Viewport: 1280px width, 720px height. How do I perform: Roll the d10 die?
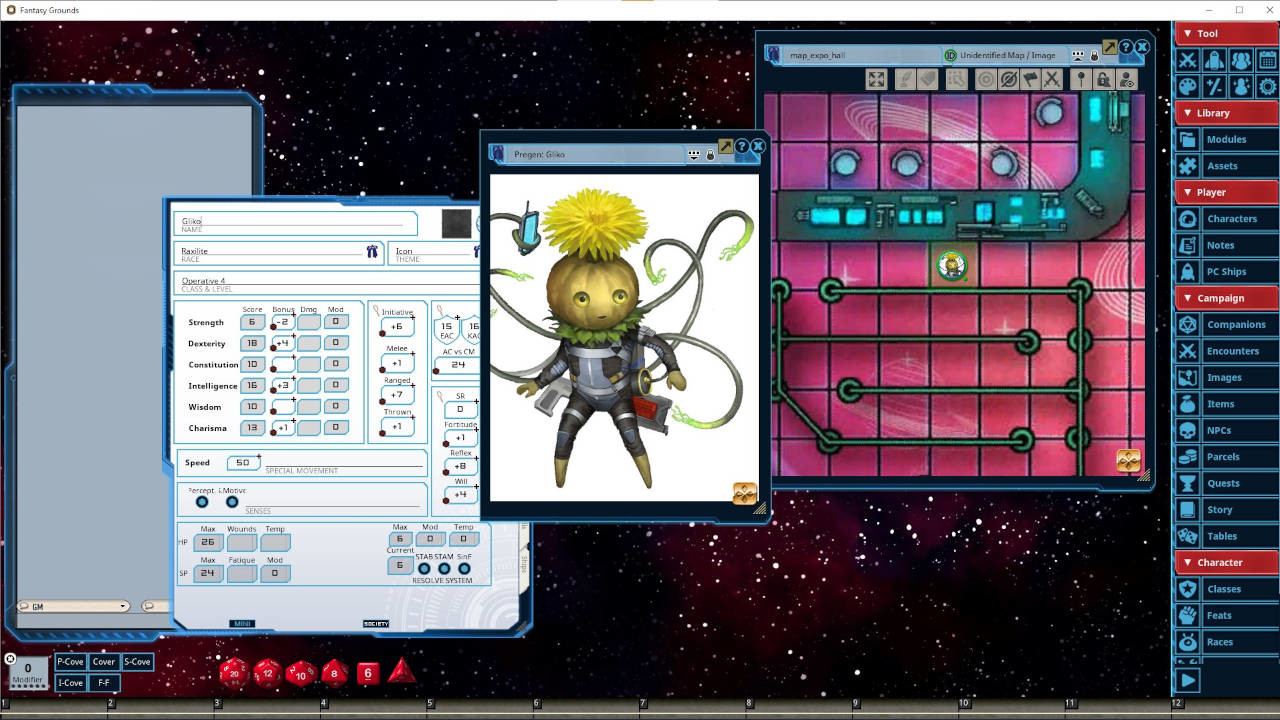pos(301,673)
